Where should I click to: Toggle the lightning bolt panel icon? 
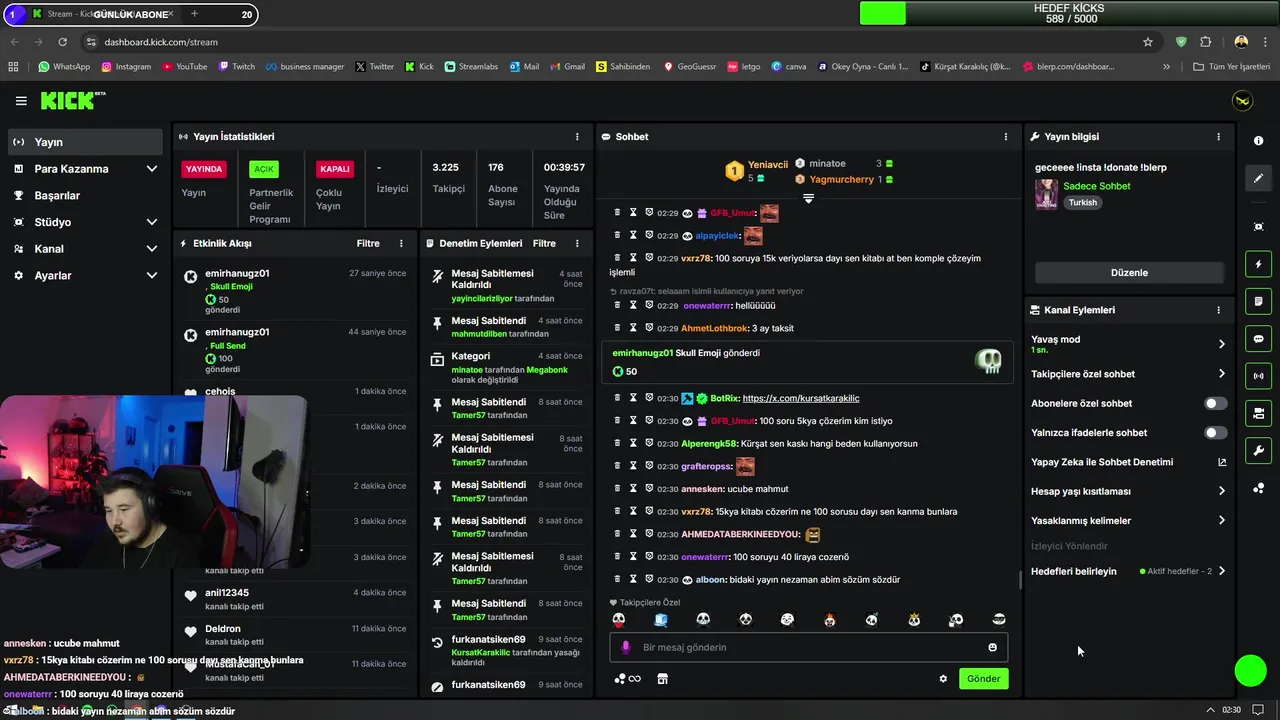tap(1258, 264)
